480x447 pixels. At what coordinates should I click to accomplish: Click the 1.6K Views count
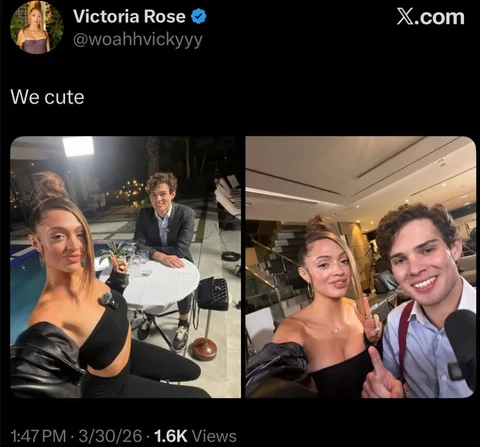[196, 436]
